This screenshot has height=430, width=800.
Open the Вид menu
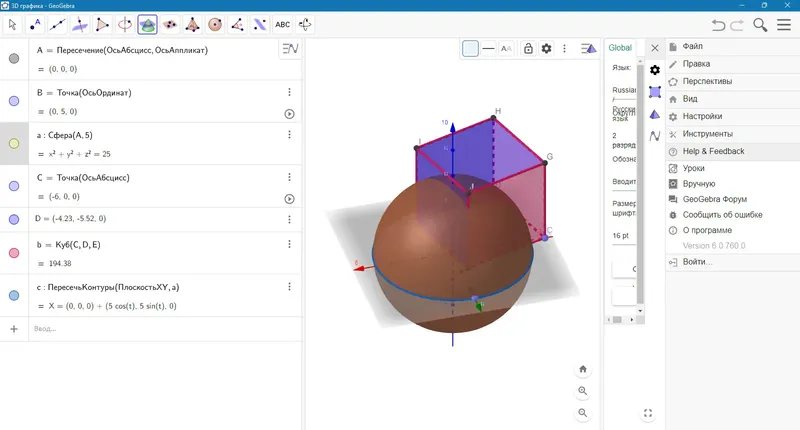[733, 98]
